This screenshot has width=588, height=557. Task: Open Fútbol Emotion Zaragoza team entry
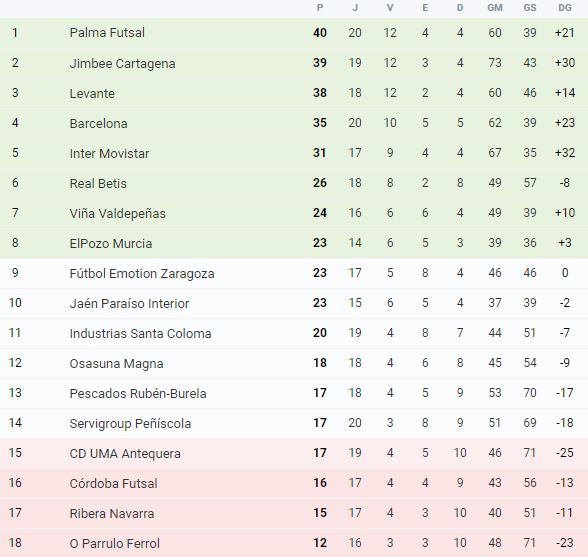pyautogui.click(x=142, y=273)
